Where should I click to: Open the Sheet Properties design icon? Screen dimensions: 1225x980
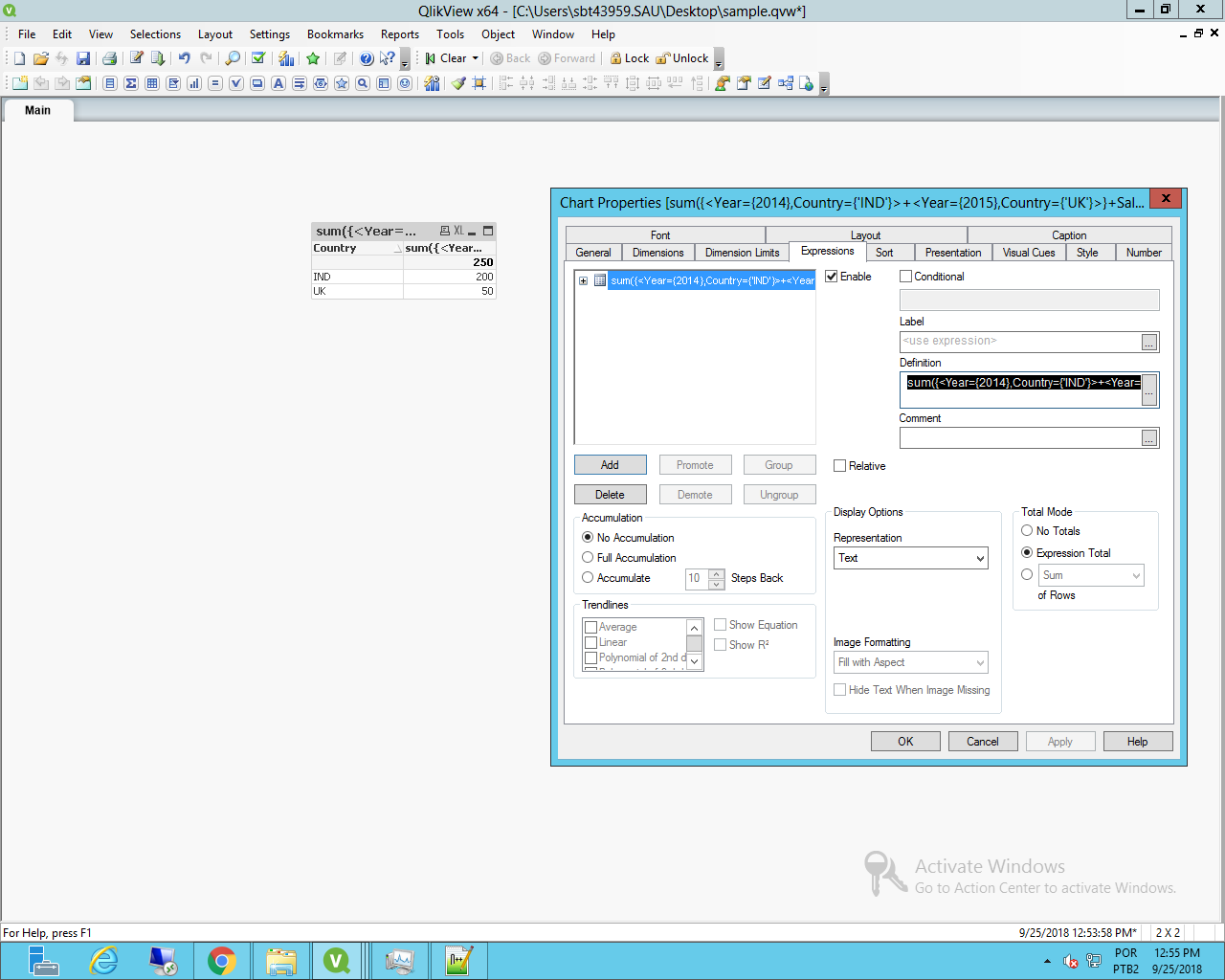tap(83, 83)
